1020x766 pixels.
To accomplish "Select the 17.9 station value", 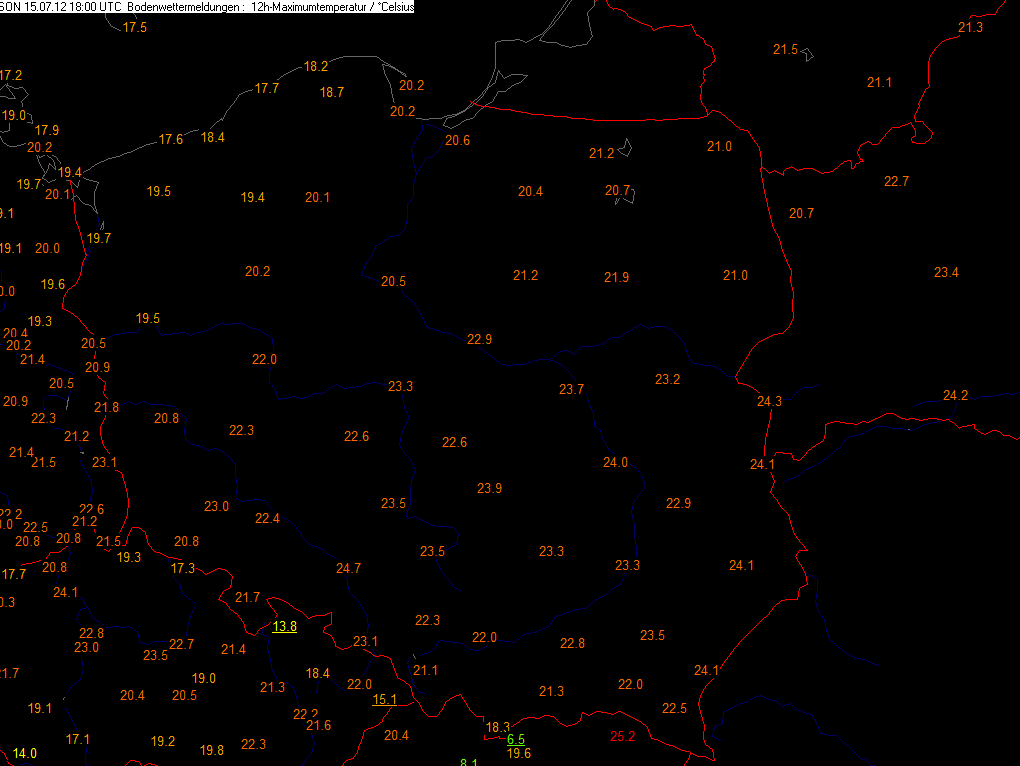I will pos(47,130).
